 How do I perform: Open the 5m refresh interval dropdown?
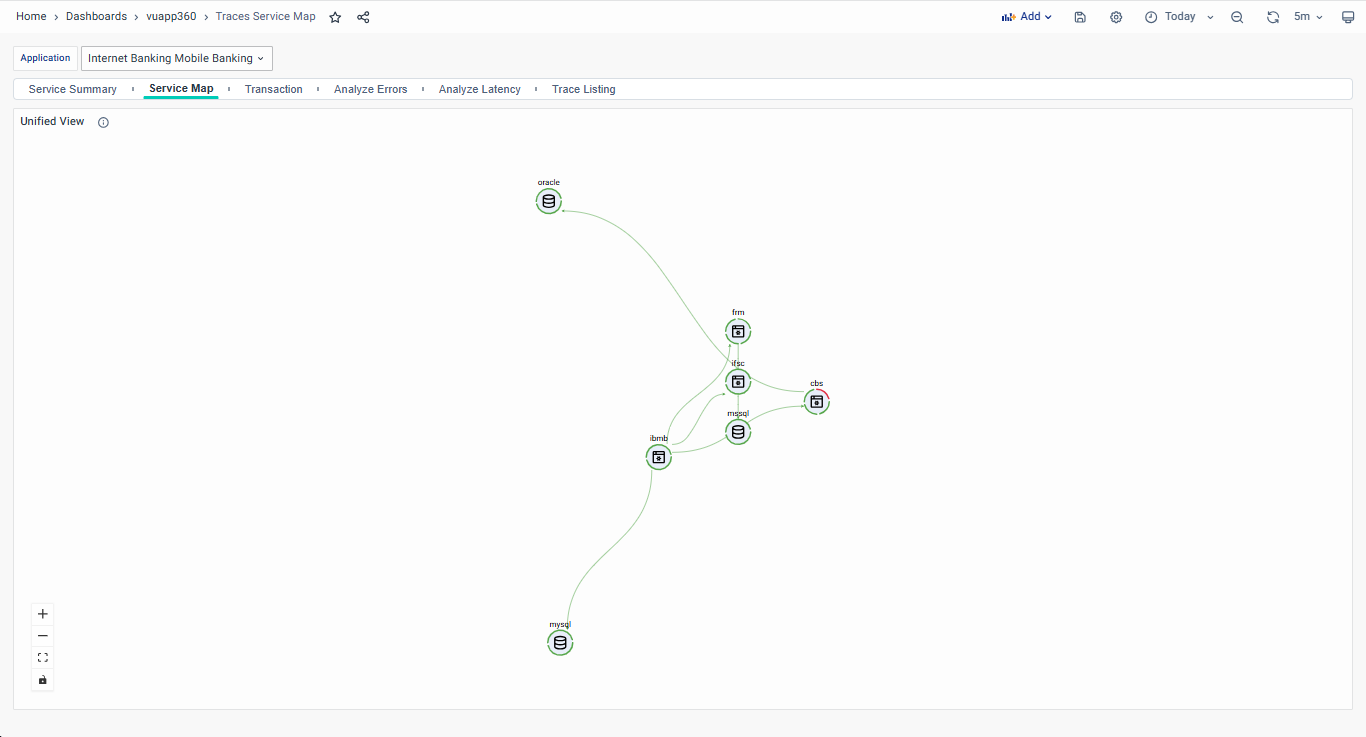tap(1308, 17)
